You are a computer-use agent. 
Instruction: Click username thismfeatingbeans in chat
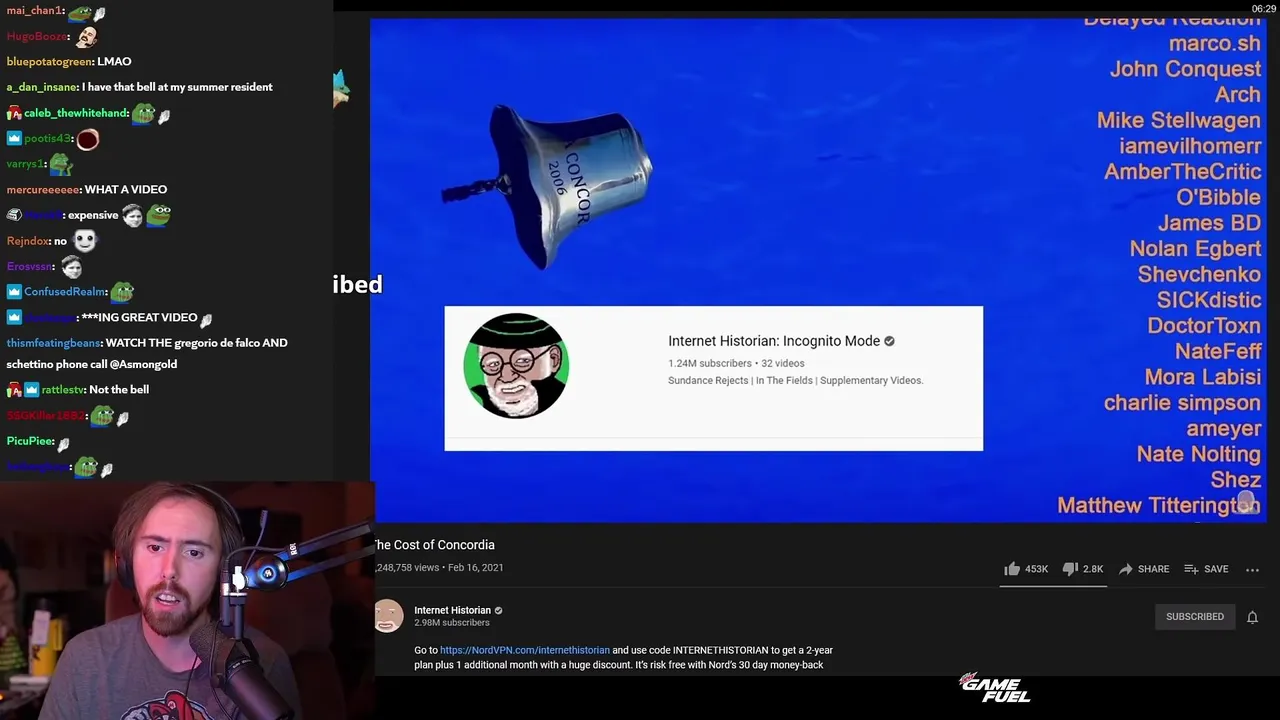tap(53, 343)
